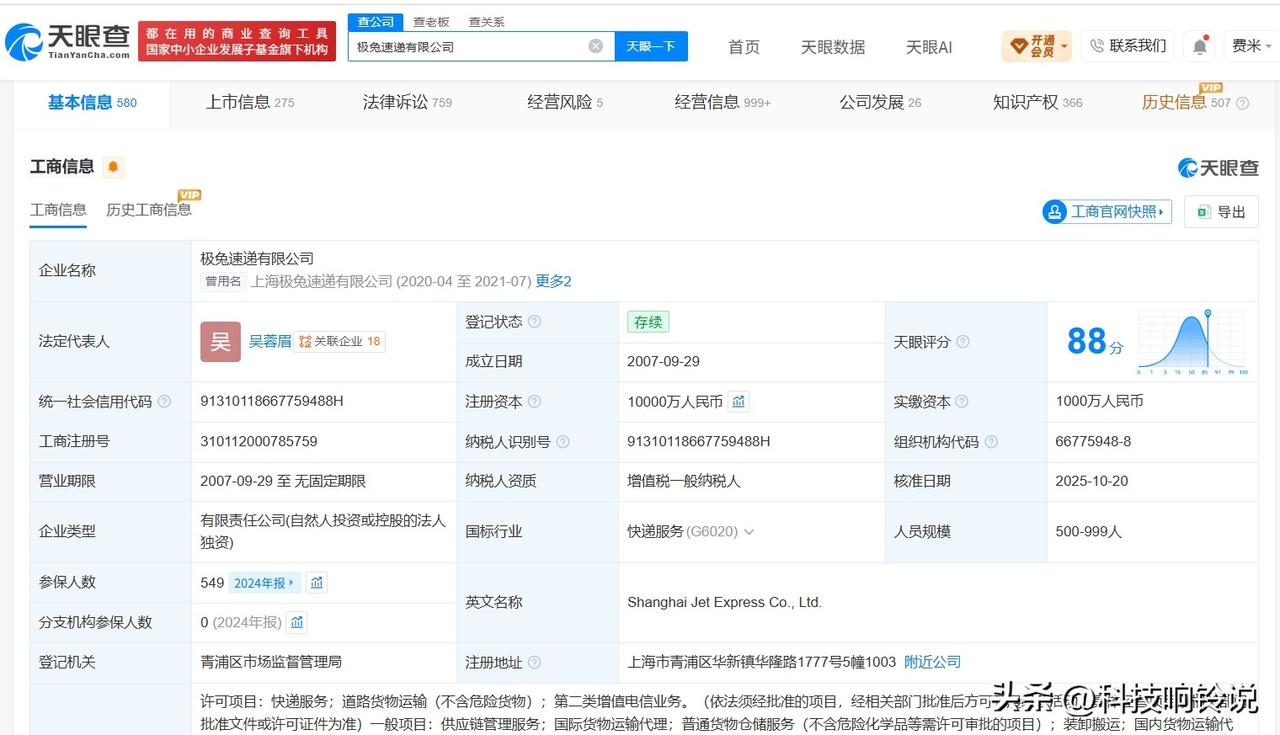Click the help icon beside 组织机构代码

[x=991, y=442]
